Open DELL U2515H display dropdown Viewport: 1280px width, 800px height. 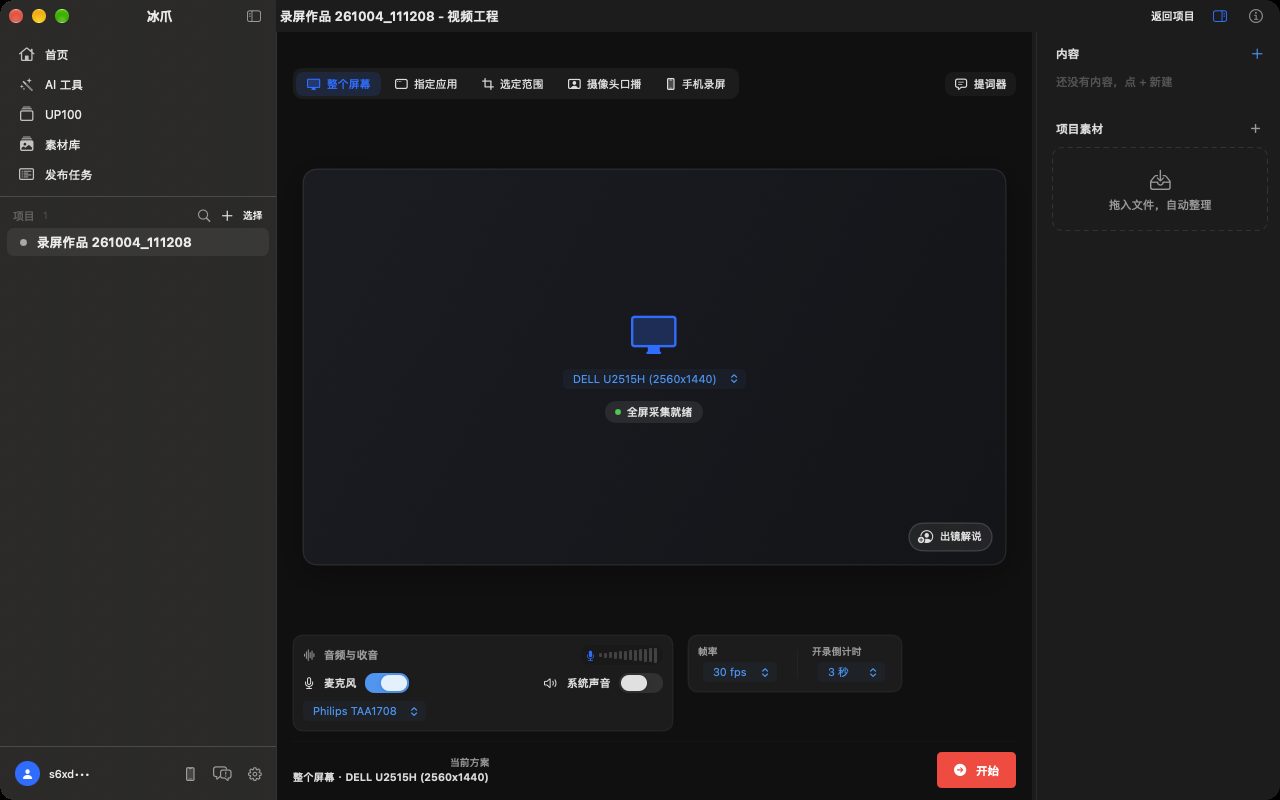(x=654, y=379)
